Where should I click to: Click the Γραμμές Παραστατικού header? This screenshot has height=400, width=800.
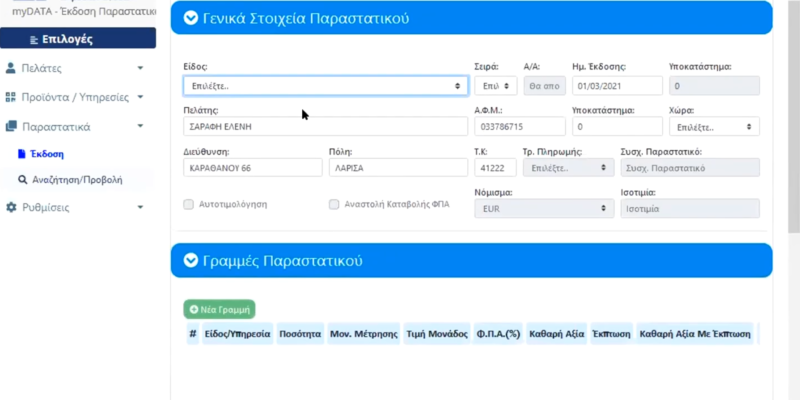(471, 261)
